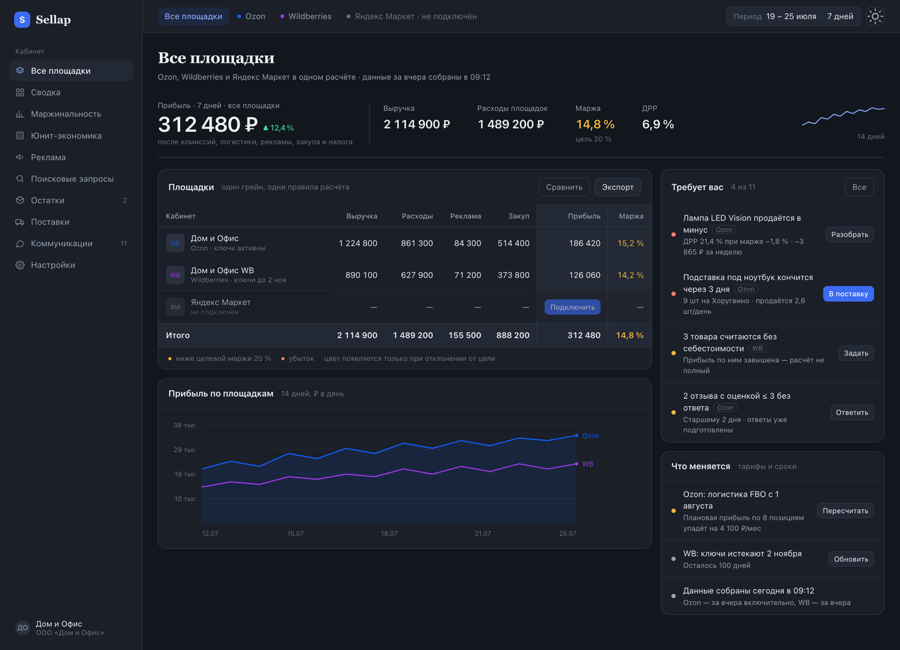
Task: Click the WB tag on себестоимости alert
Action: (x=758, y=349)
